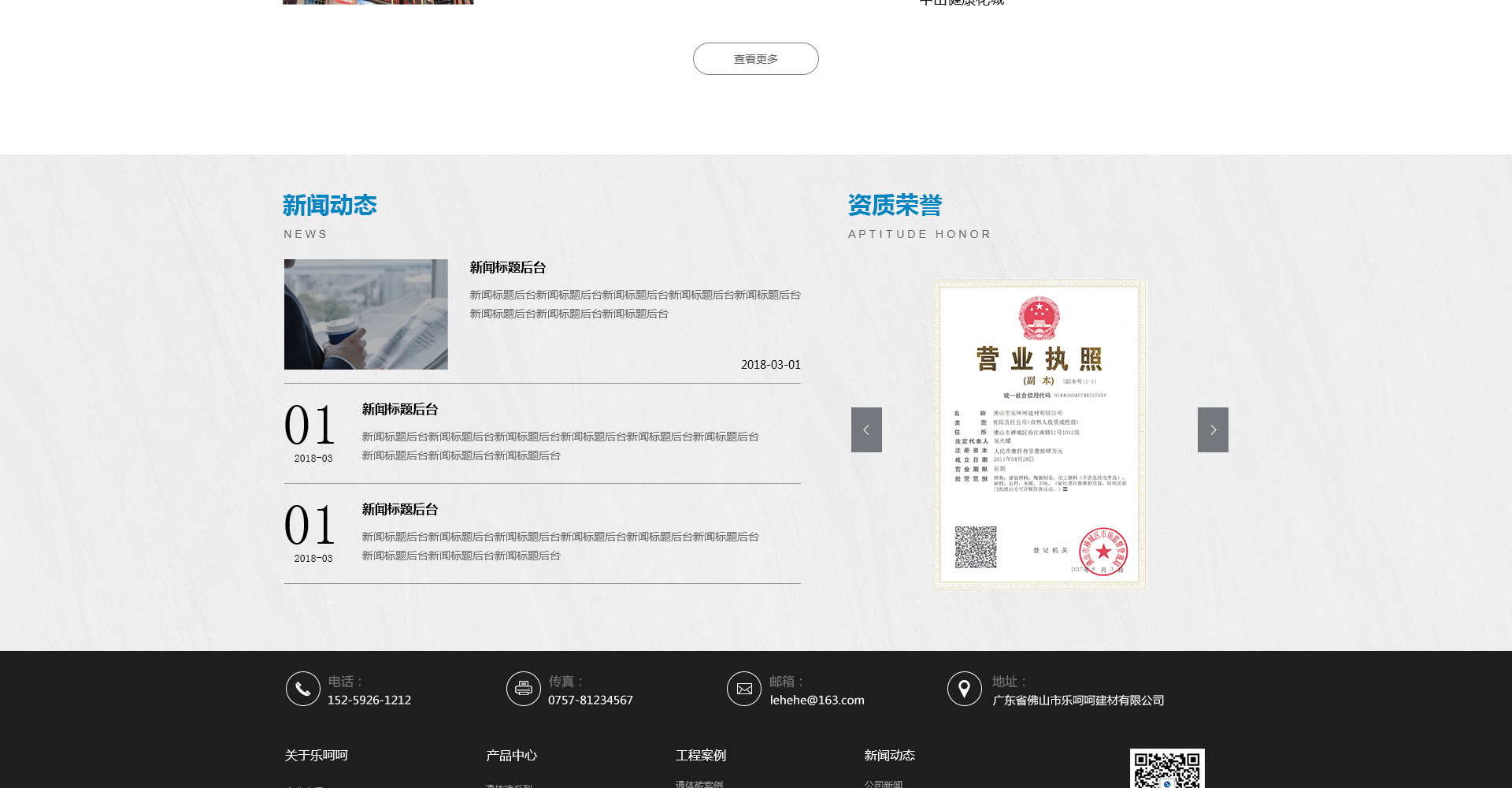Click the QR code in the footer
1512x788 pixels.
point(1167,769)
